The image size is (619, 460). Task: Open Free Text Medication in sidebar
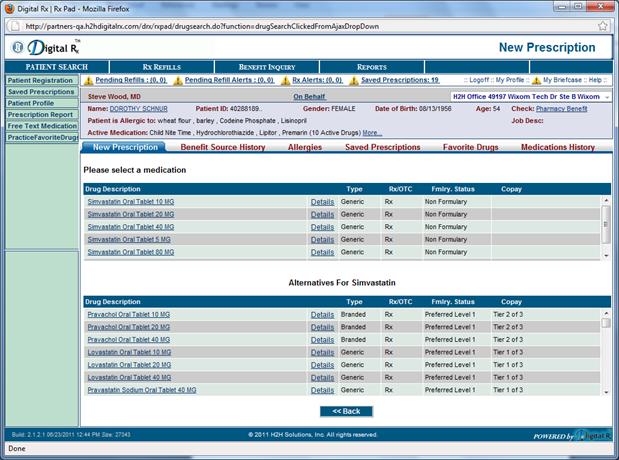click(40, 126)
